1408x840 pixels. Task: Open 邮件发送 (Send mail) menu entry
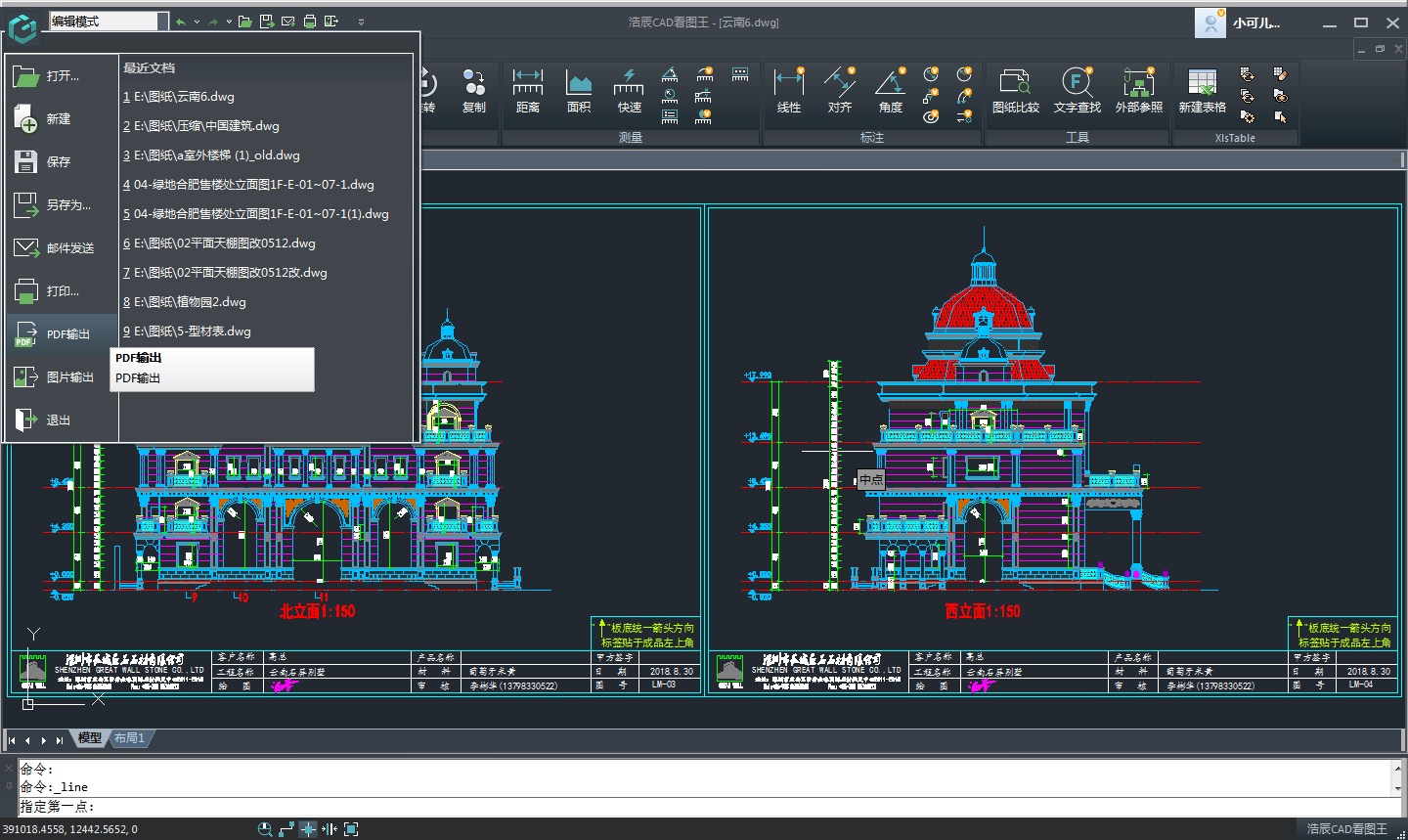[61, 247]
